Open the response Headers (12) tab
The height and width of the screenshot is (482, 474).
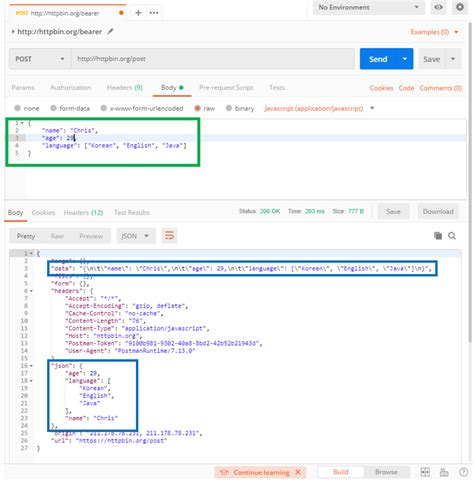(83, 212)
